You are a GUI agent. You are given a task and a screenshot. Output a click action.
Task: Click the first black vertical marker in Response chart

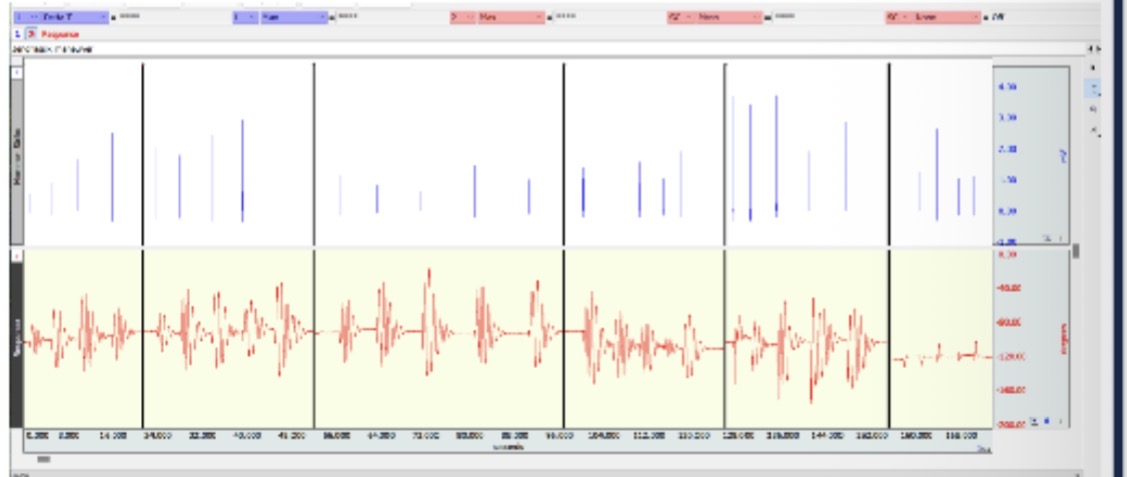tap(143, 340)
